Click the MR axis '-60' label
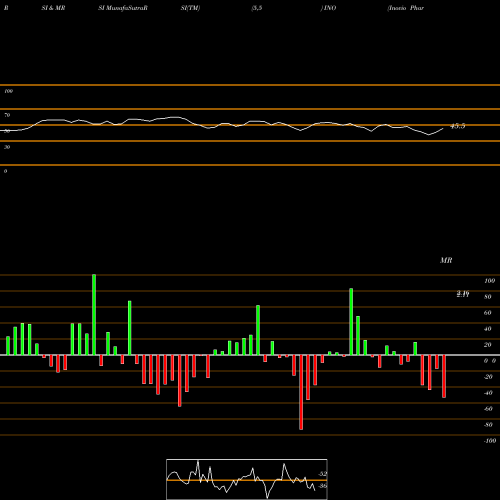This screenshot has width=500, height=500. pos(488,409)
